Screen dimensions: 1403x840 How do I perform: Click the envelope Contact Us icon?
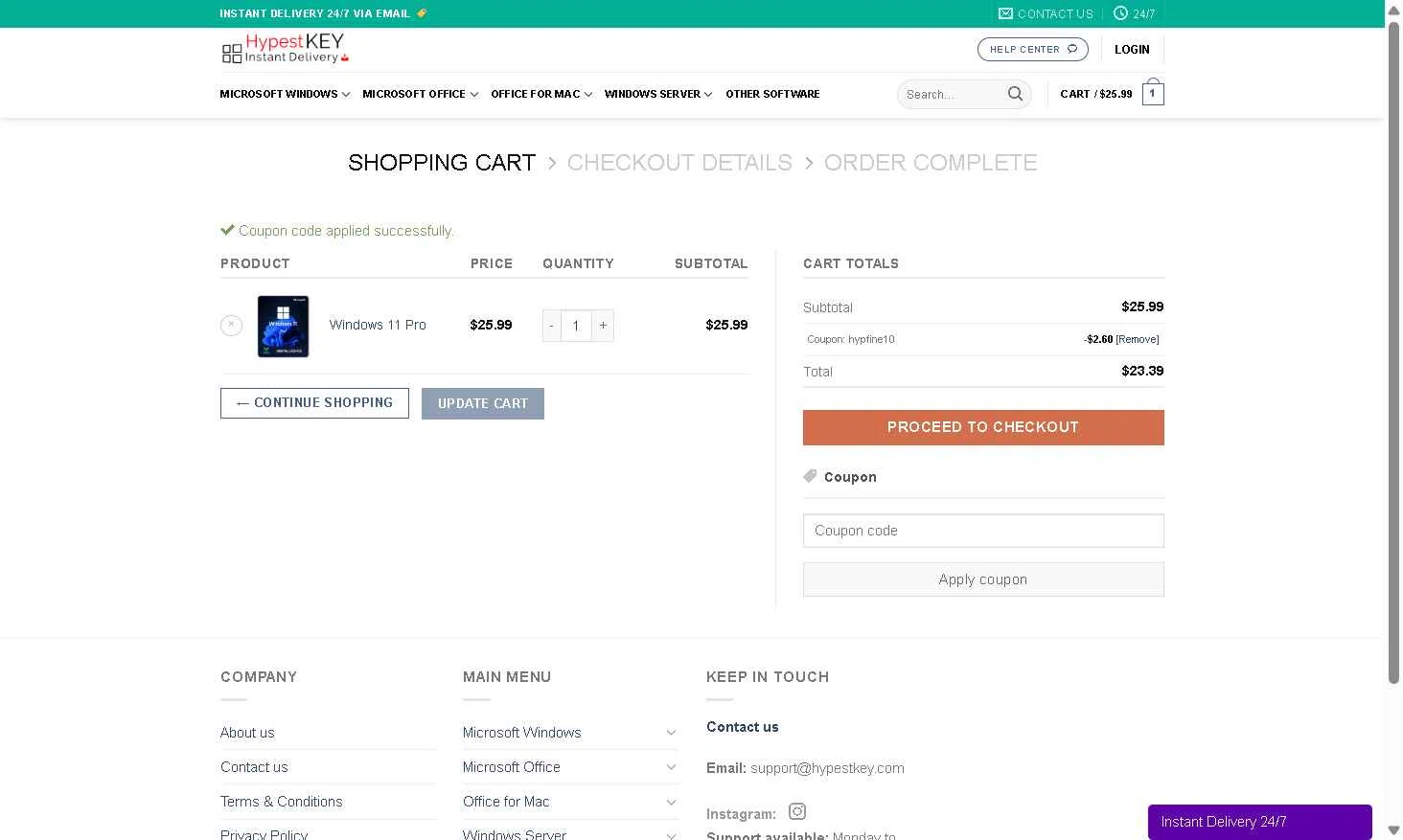(1005, 13)
